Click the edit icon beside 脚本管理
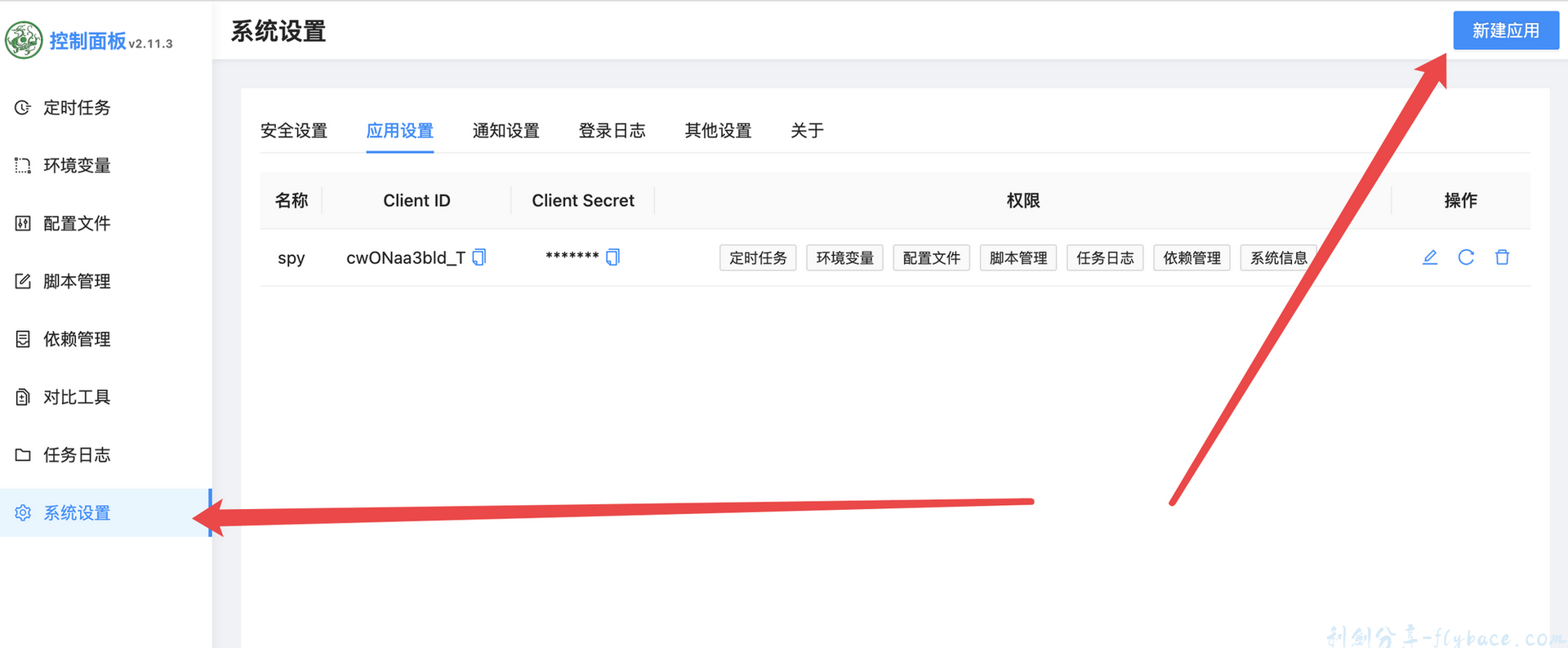 [x=23, y=281]
